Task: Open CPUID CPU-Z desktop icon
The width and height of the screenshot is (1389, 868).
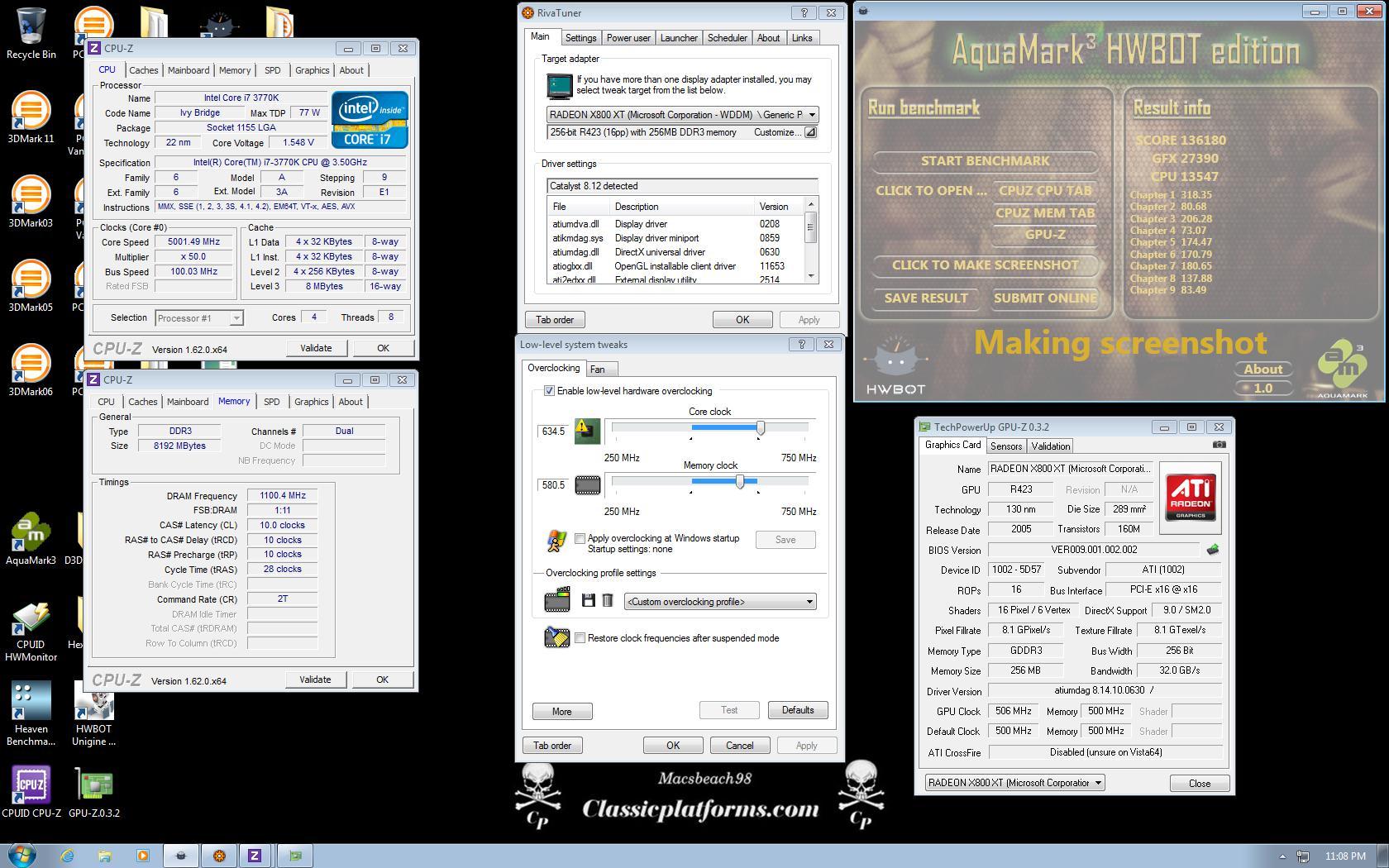Action: (31, 792)
